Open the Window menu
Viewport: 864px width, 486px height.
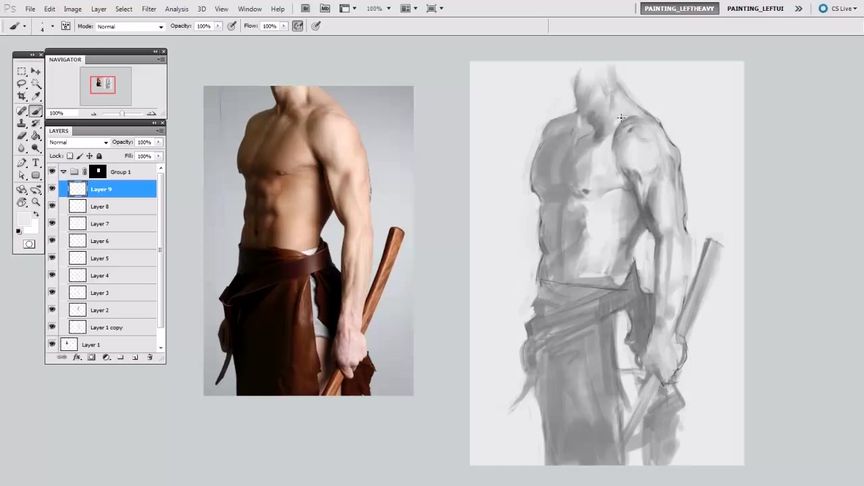pos(249,9)
